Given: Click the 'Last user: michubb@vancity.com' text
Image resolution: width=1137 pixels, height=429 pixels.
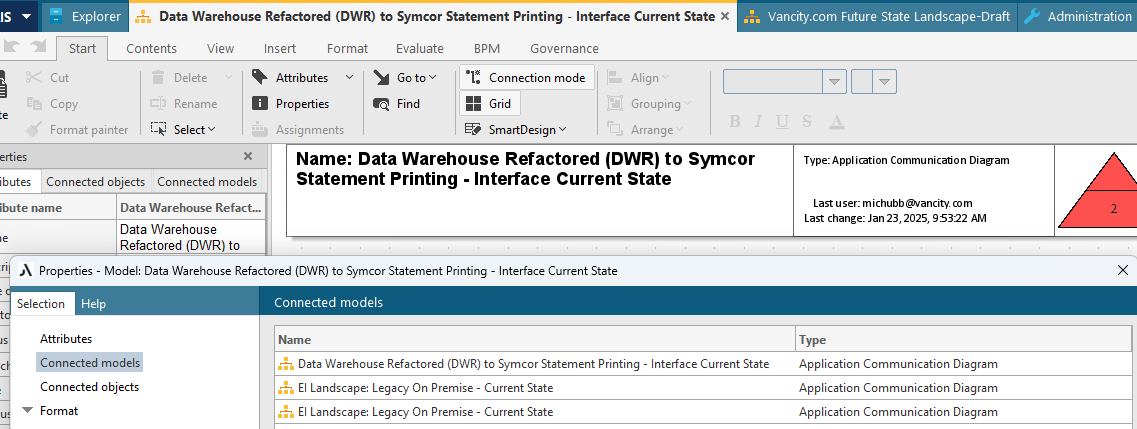Looking at the screenshot, I should (x=893, y=203).
